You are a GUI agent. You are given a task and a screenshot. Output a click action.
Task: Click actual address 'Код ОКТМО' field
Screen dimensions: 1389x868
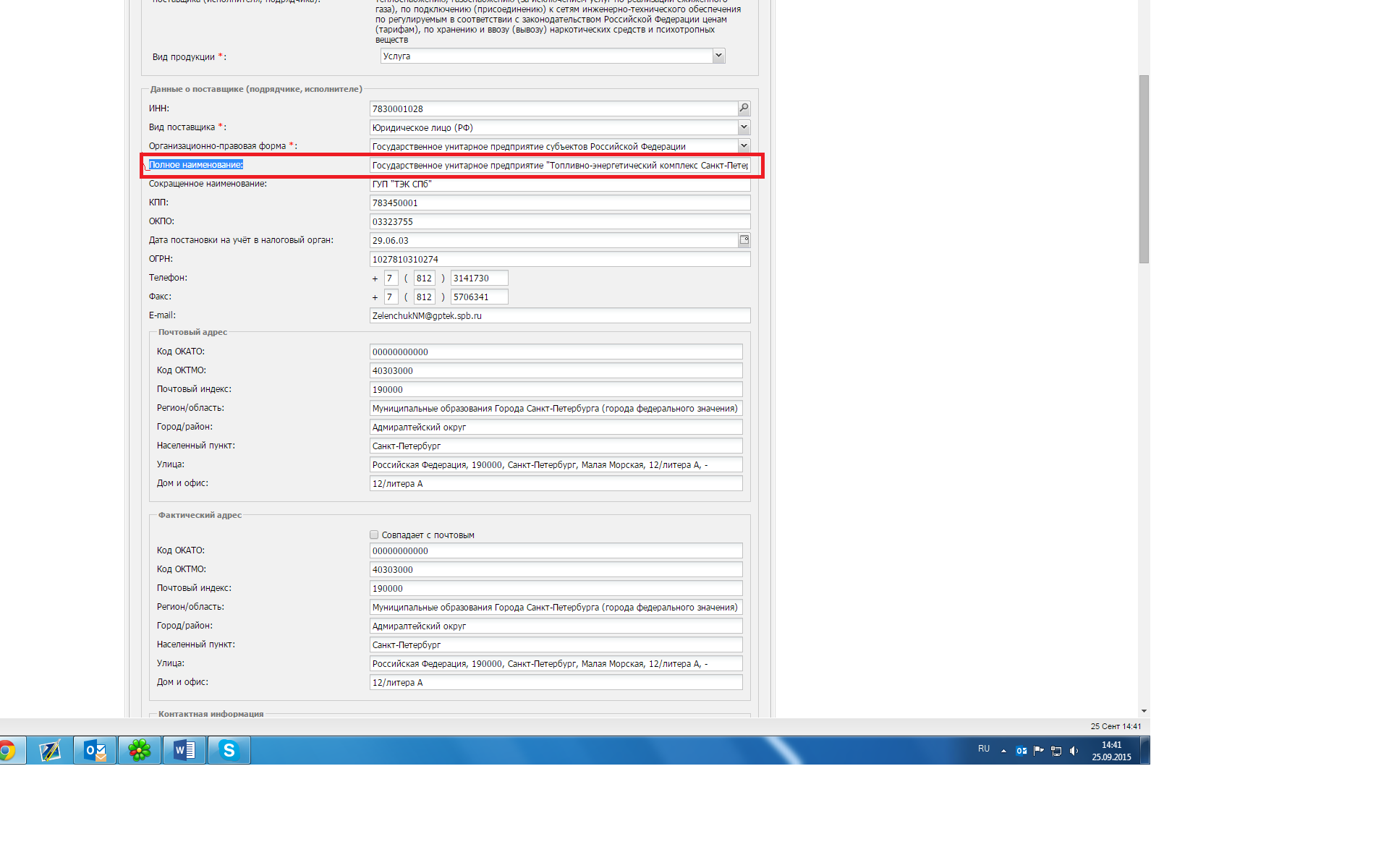point(556,569)
